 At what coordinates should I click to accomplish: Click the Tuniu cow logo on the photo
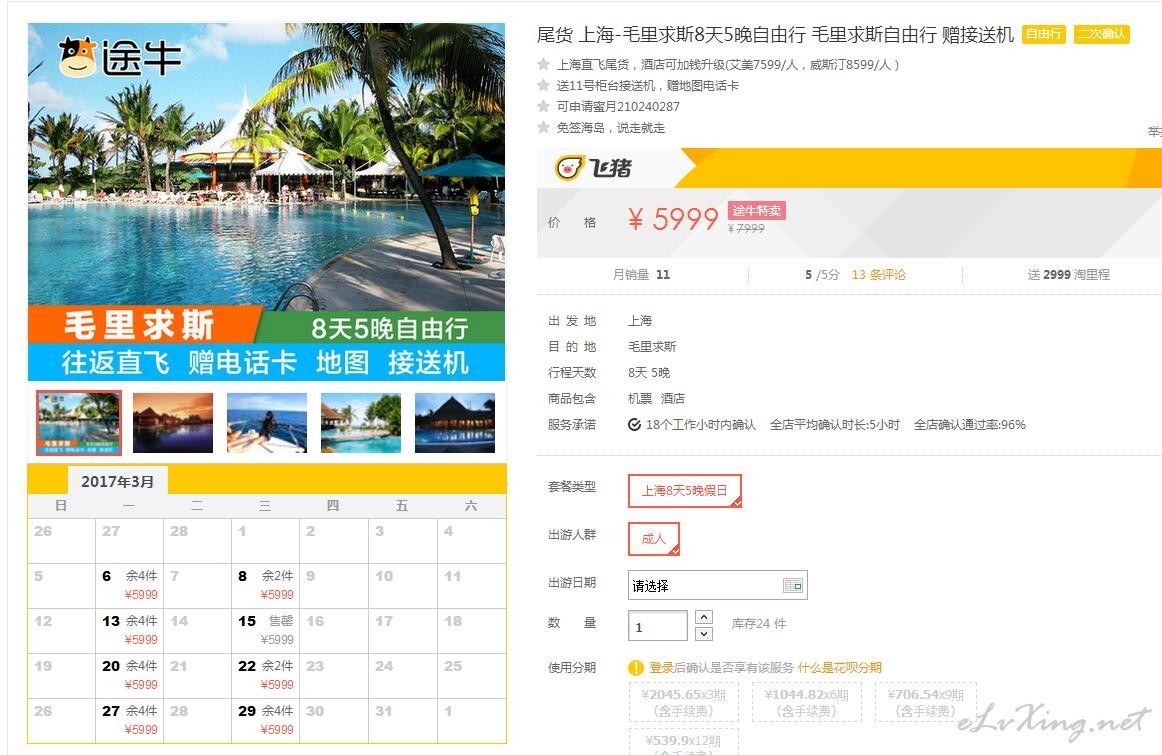(78, 57)
